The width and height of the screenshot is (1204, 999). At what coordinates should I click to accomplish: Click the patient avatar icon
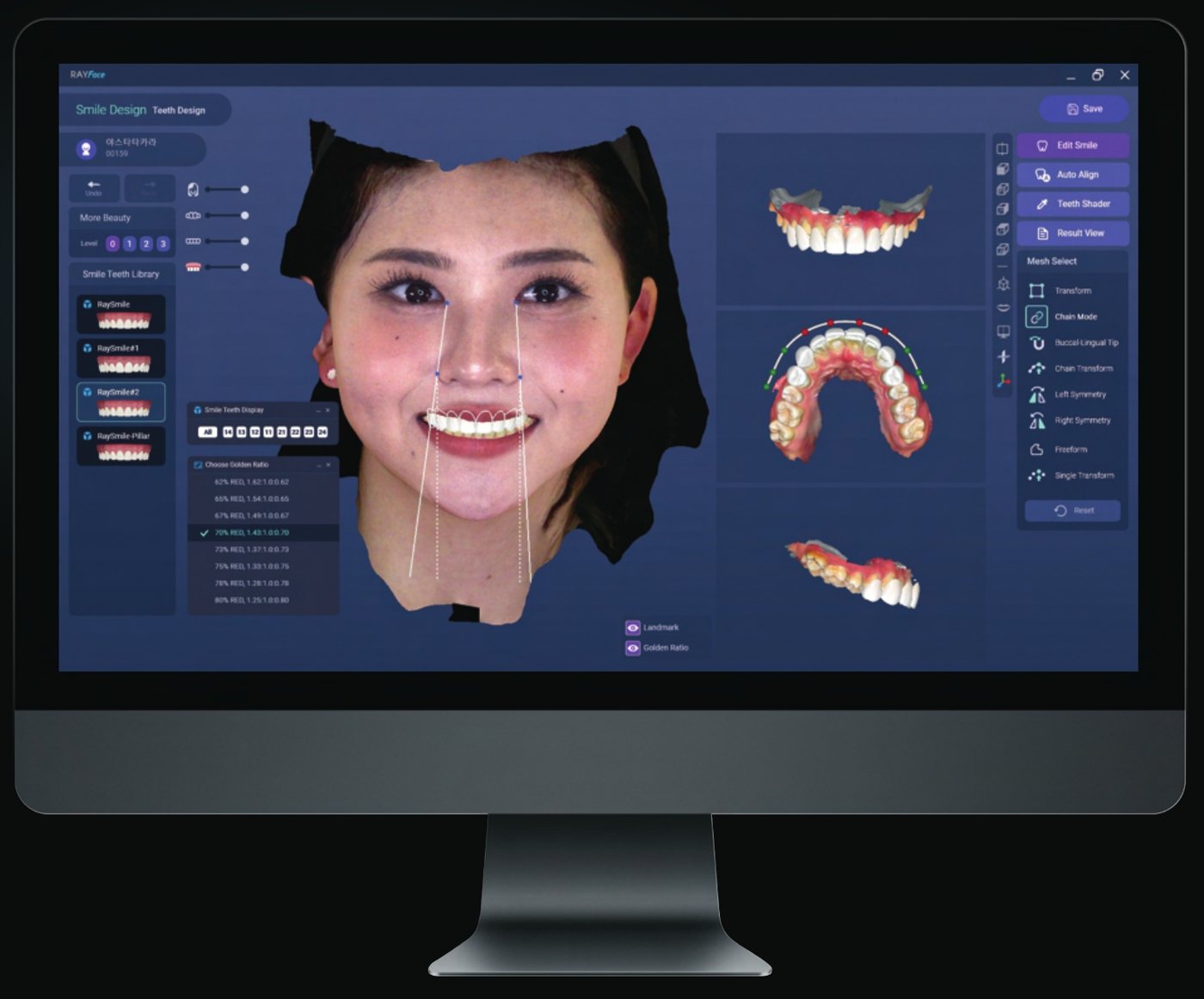click(x=85, y=149)
